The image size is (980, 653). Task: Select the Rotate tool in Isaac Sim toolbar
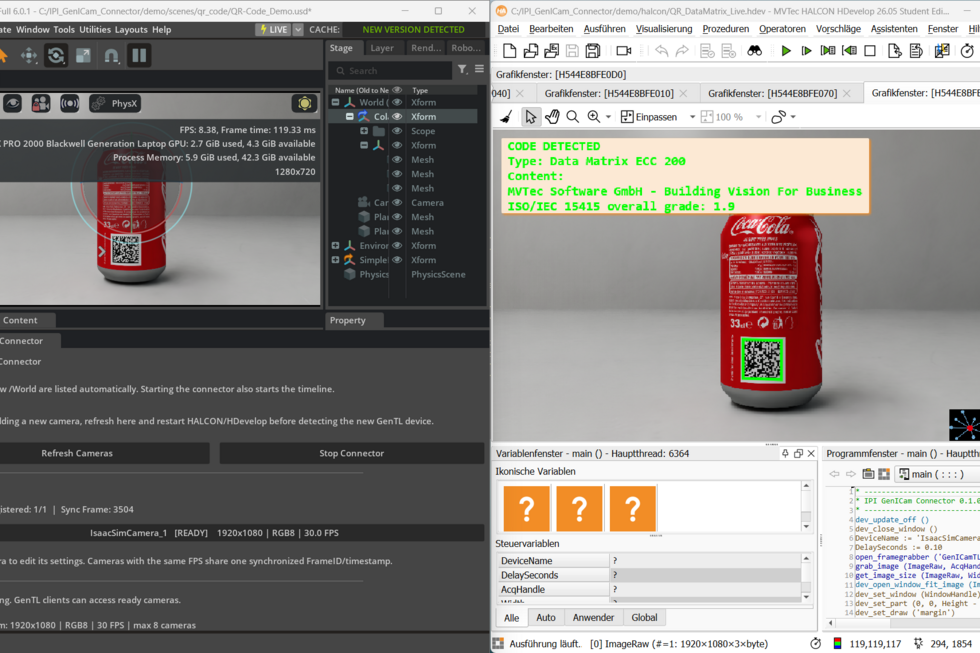[x=56, y=56]
